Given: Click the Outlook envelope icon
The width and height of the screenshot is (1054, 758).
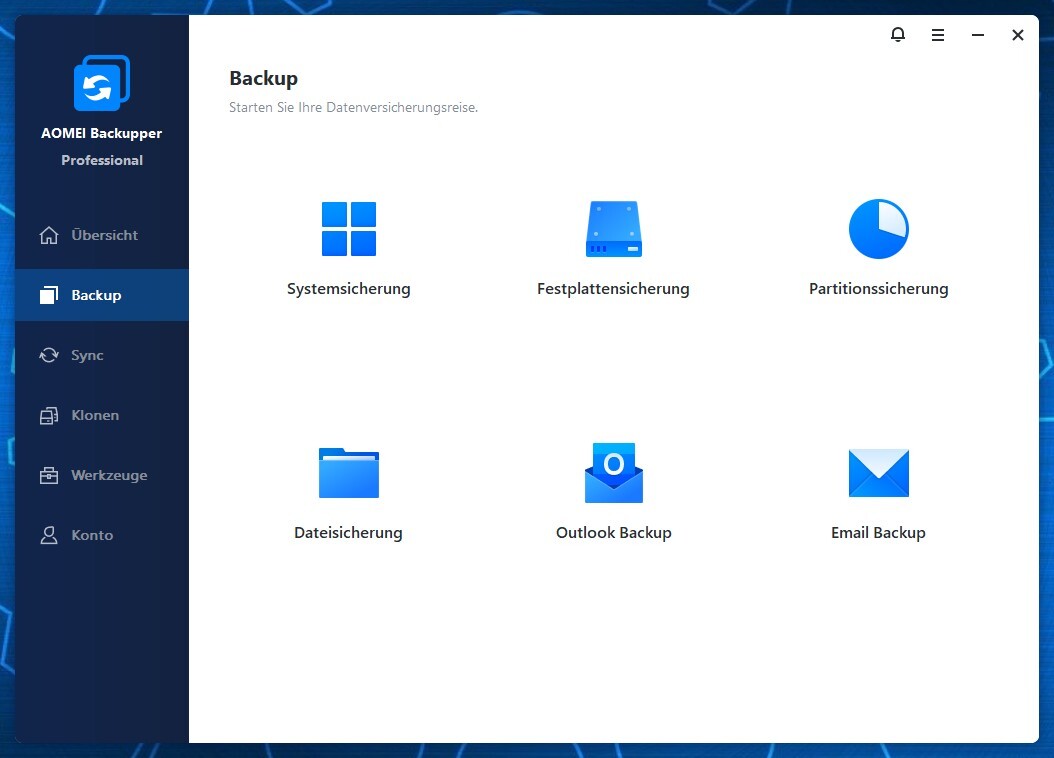Looking at the screenshot, I should coord(613,472).
